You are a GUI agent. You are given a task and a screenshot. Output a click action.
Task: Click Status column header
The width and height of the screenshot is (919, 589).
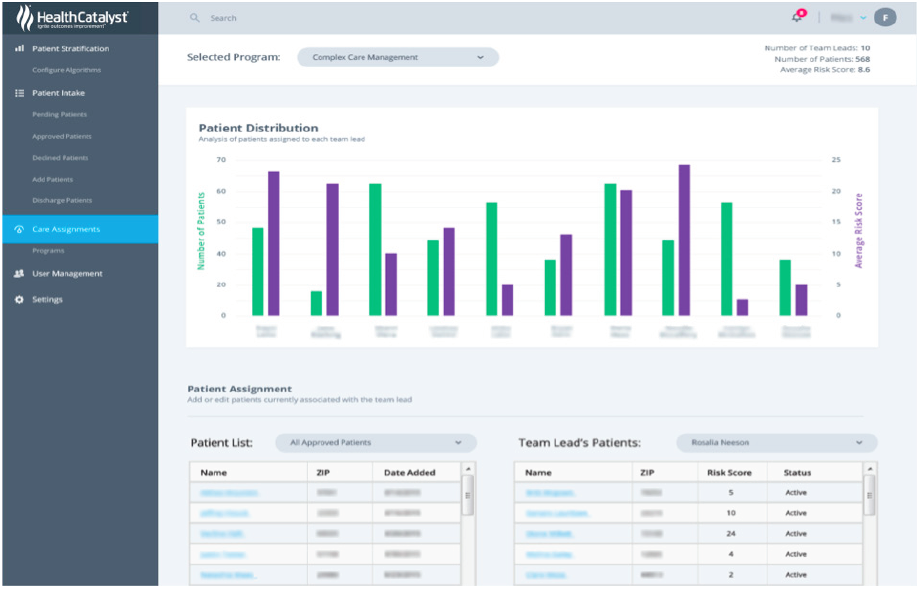(797, 472)
